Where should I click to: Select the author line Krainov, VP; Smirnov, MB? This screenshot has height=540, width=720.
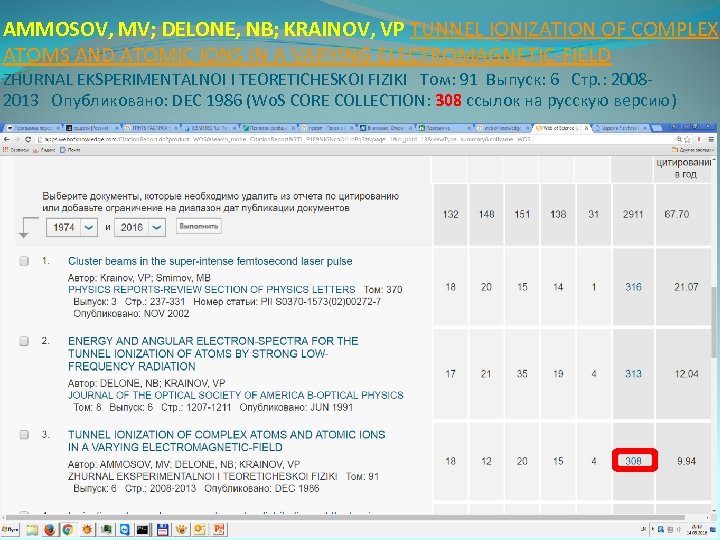[139, 278]
